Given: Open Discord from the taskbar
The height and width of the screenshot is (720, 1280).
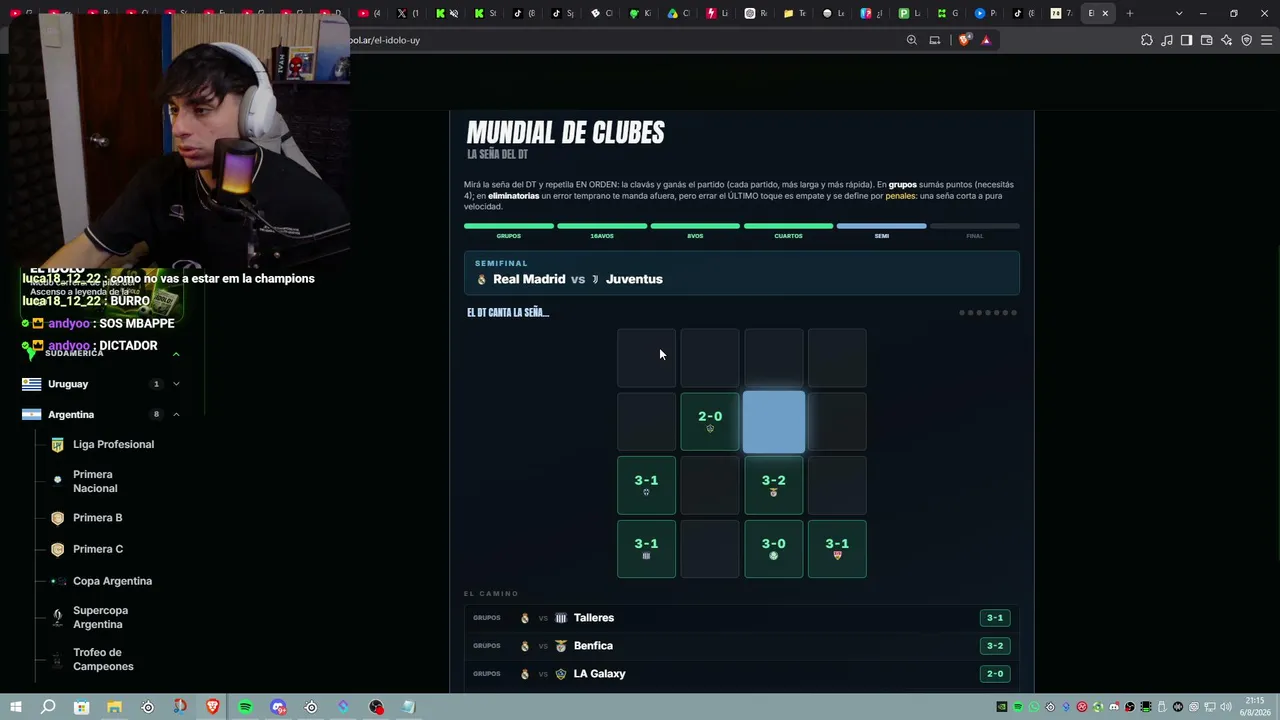Looking at the screenshot, I should (x=278, y=707).
